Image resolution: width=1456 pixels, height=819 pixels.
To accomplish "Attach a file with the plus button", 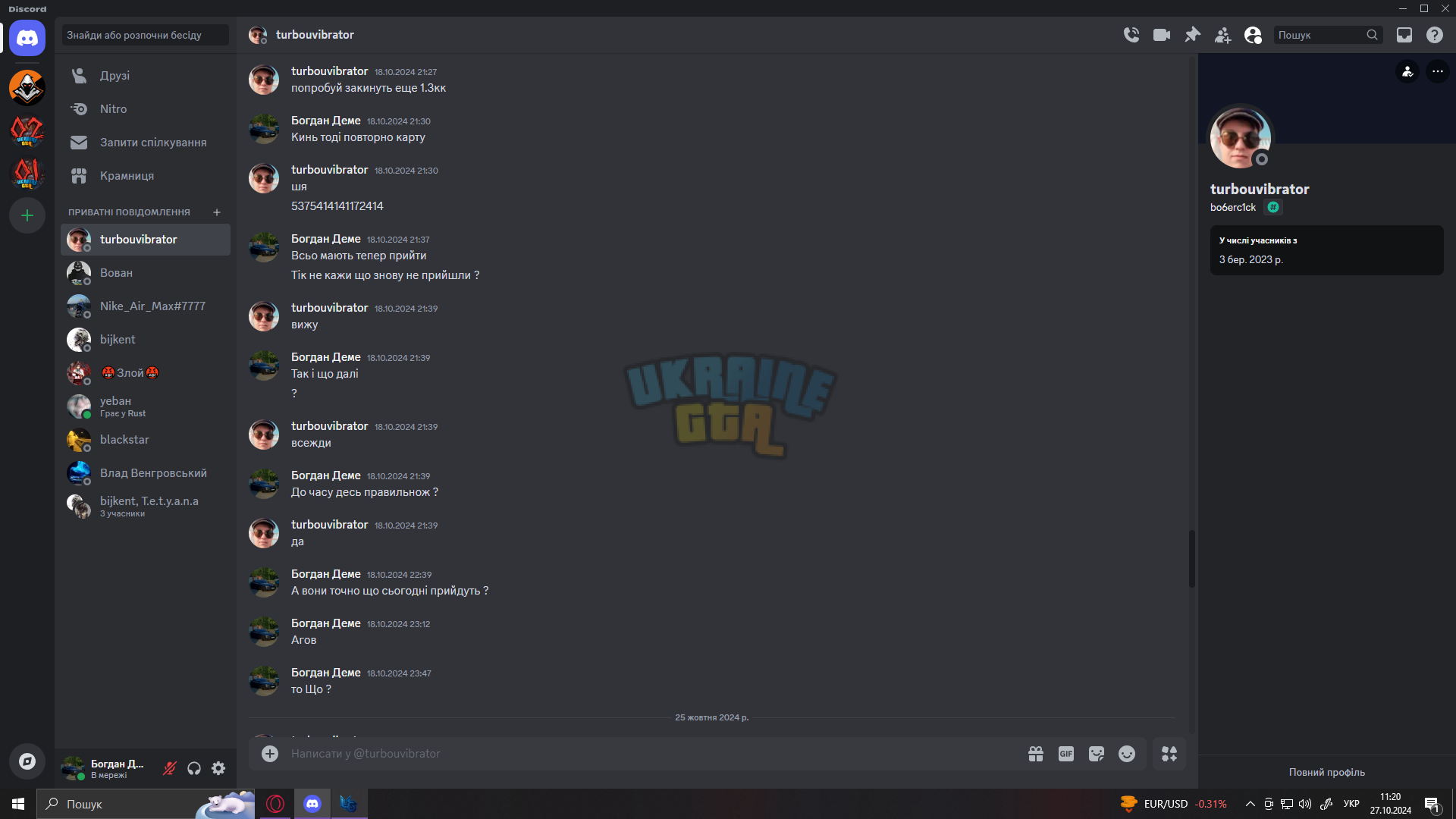I will pyautogui.click(x=270, y=754).
